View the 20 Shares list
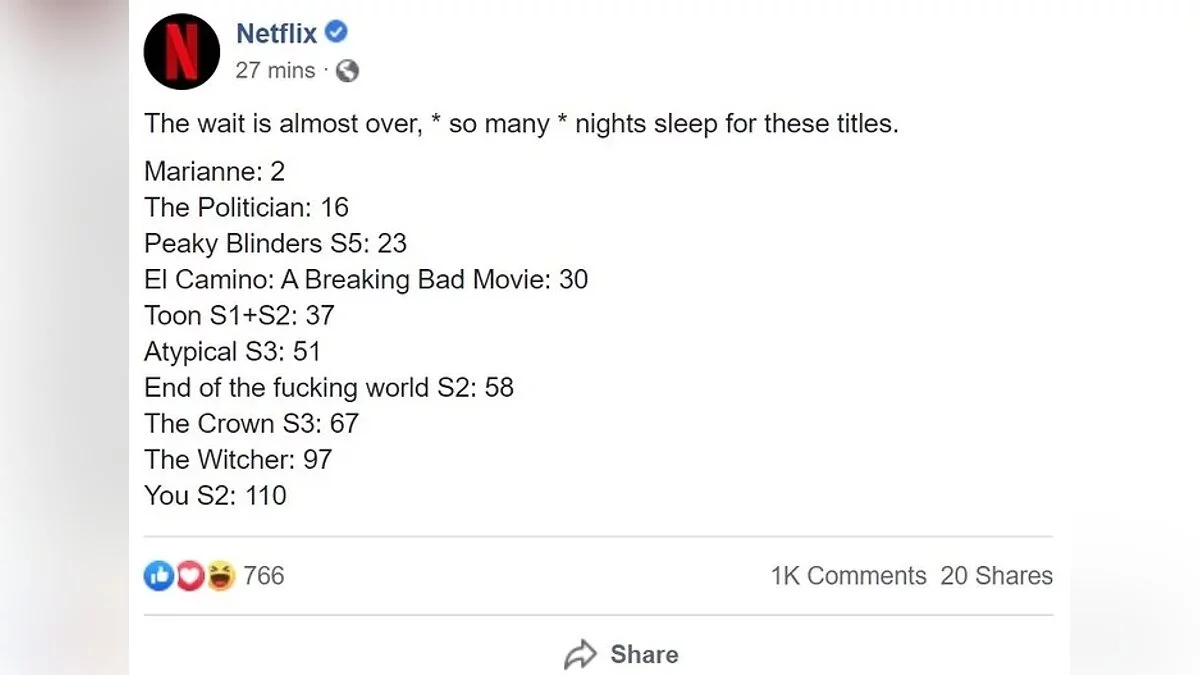1200x675 pixels. point(996,576)
